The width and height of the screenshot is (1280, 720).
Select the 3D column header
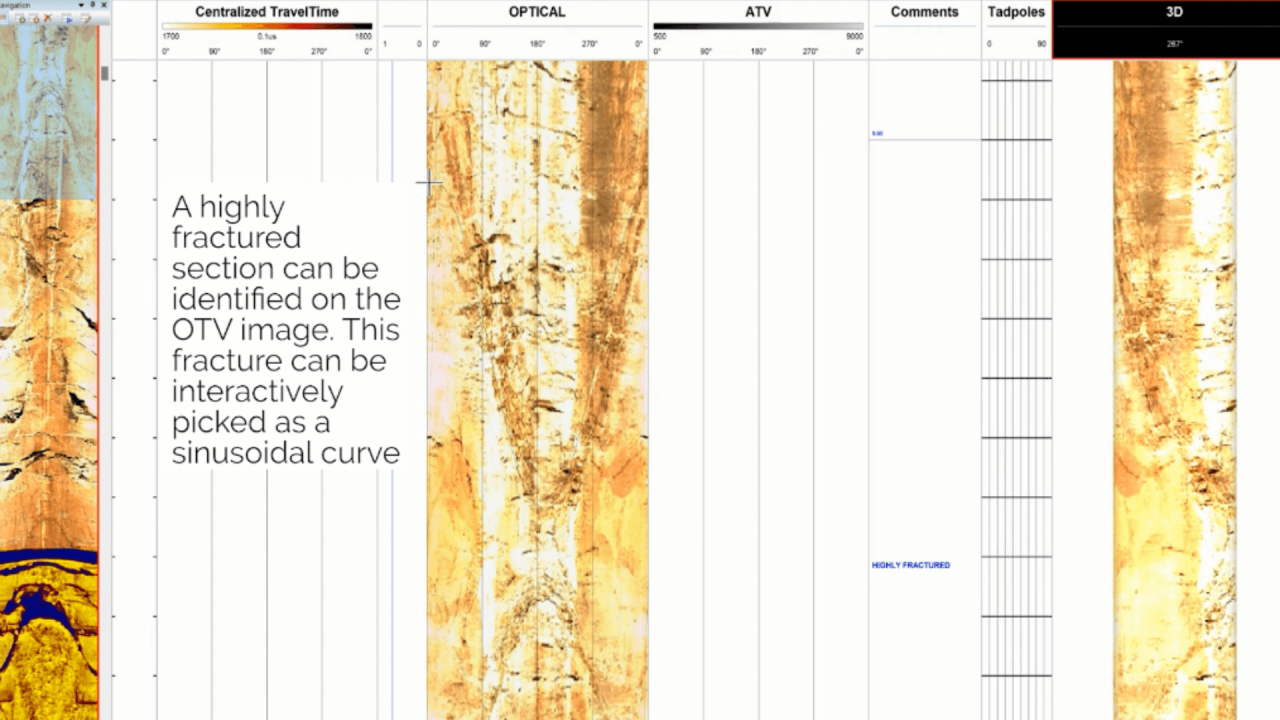tap(1174, 12)
